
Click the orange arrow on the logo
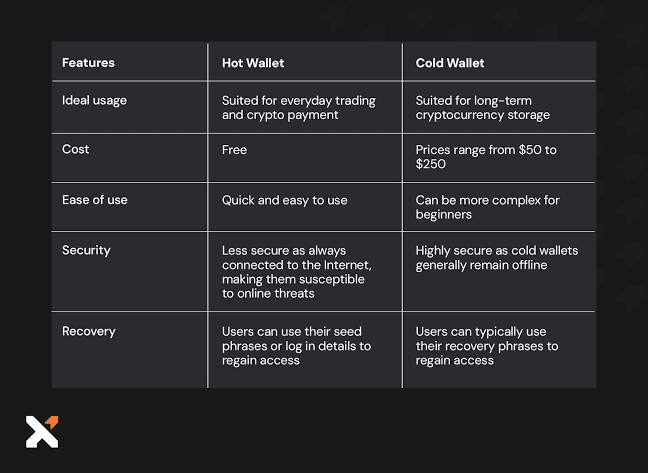tap(52, 422)
